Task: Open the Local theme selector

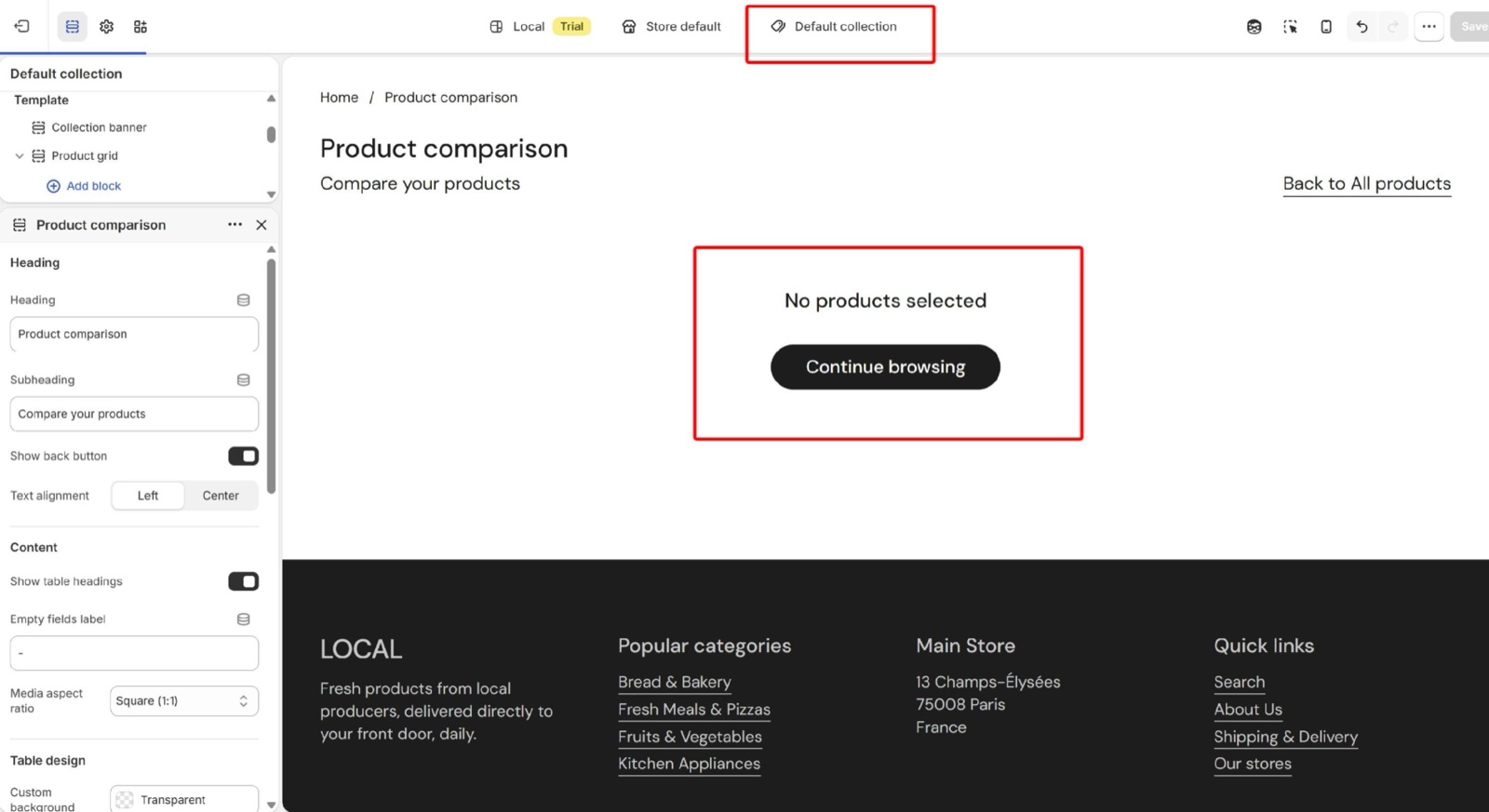Action: tap(540, 26)
